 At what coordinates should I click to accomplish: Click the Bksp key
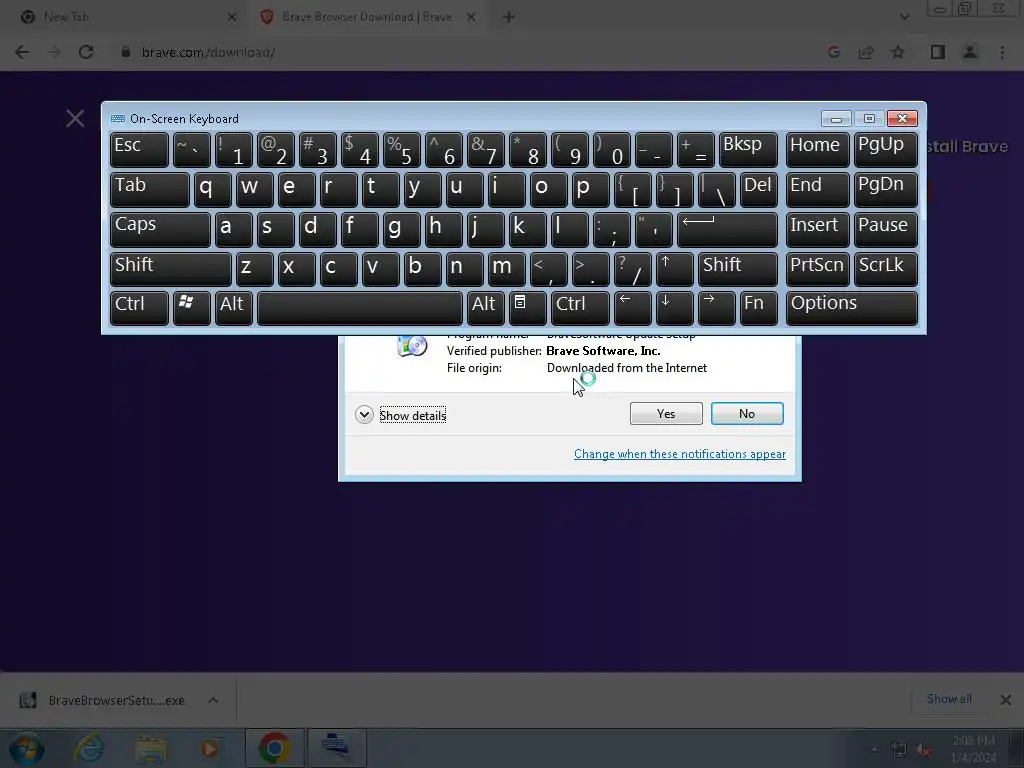tap(748, 150)
